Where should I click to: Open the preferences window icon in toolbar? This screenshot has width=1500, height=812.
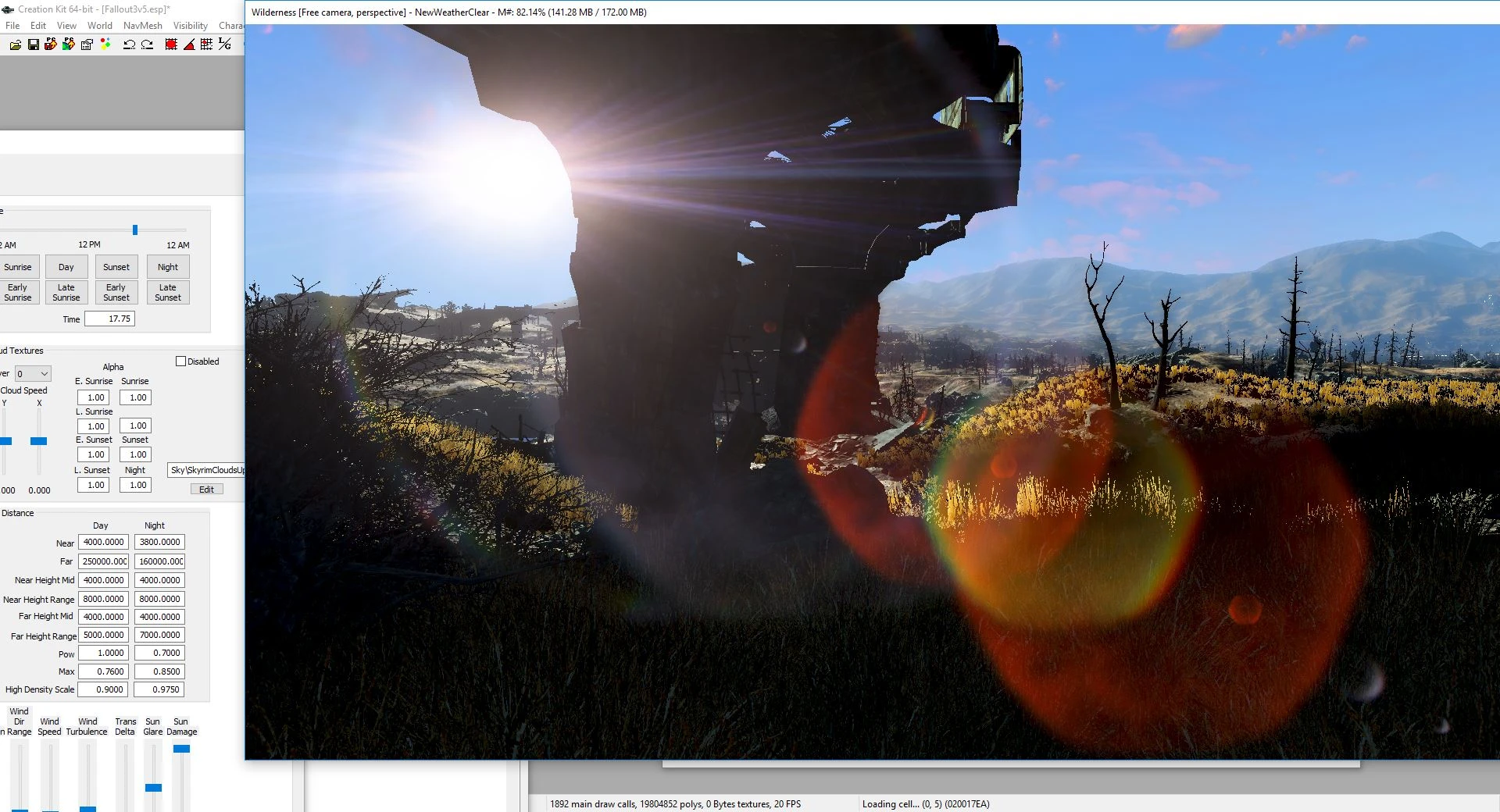pos(87,45)
